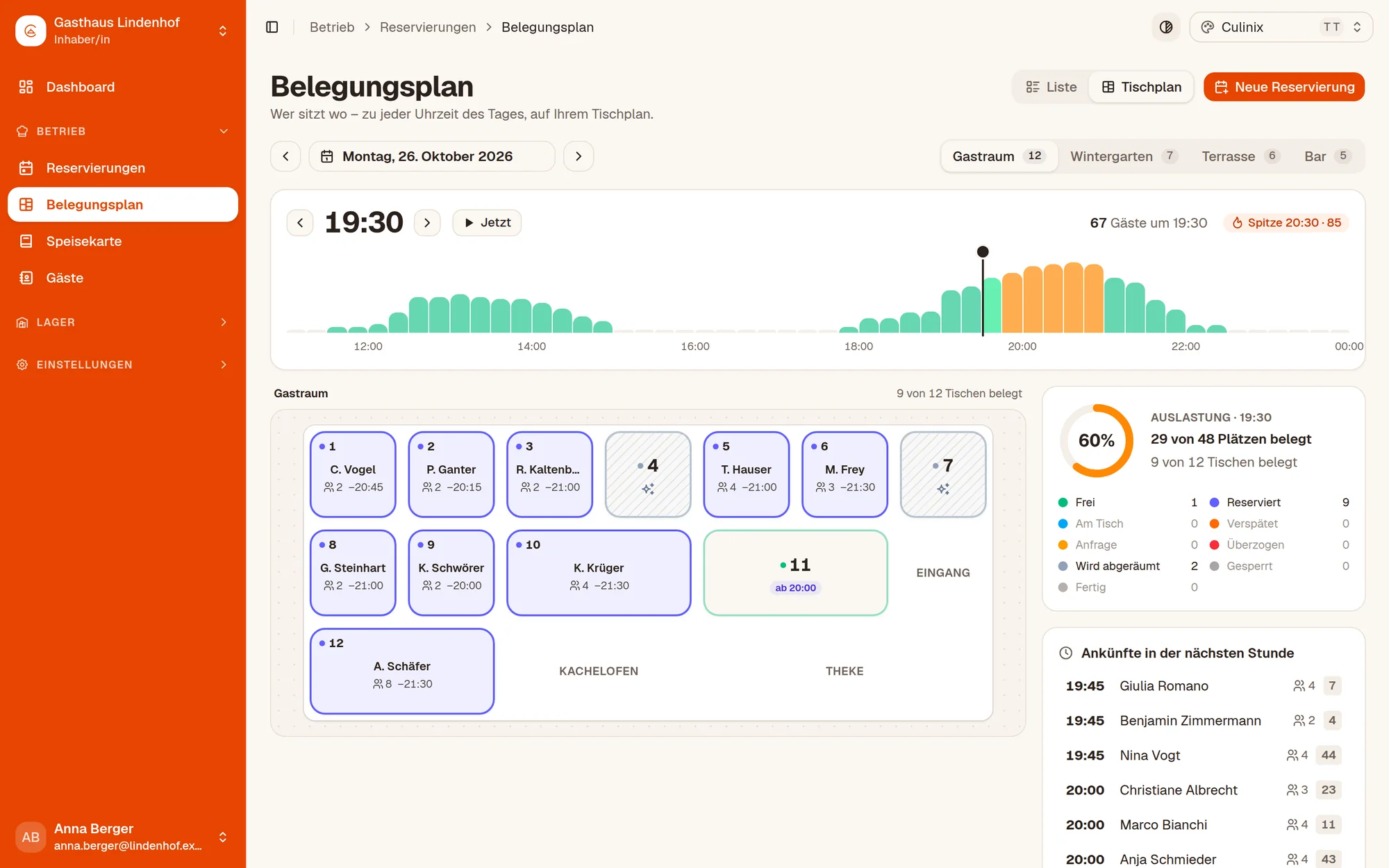Image resolution: width=1389 pixels, height=868 pixels.
Task: Open the Dashboard icon in sidebar
Action: coord(26,87)
